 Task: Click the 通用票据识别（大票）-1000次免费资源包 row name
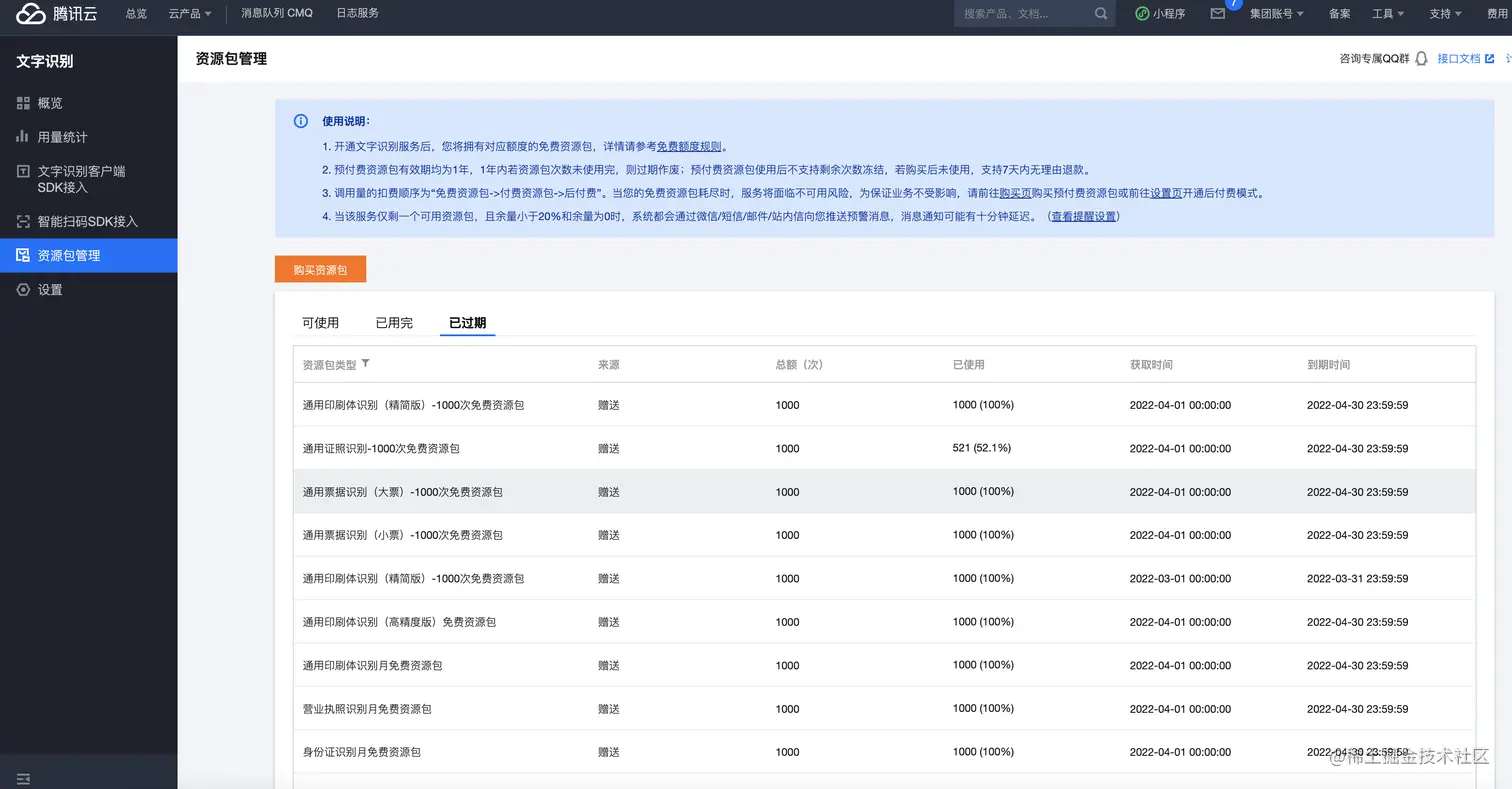pos(402,492)
